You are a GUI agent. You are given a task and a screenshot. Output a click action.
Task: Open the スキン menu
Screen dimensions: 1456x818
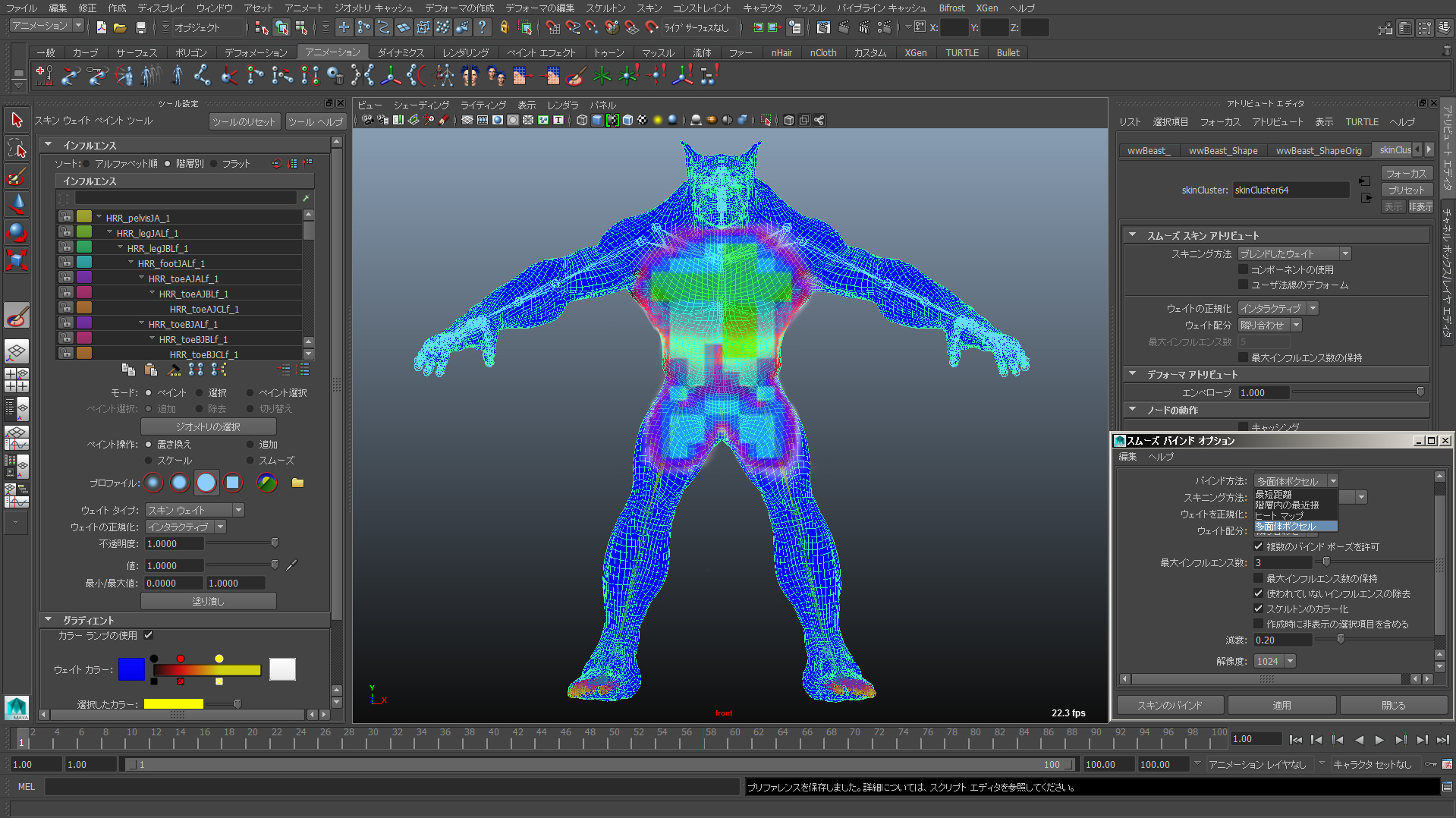coord(649,8)
